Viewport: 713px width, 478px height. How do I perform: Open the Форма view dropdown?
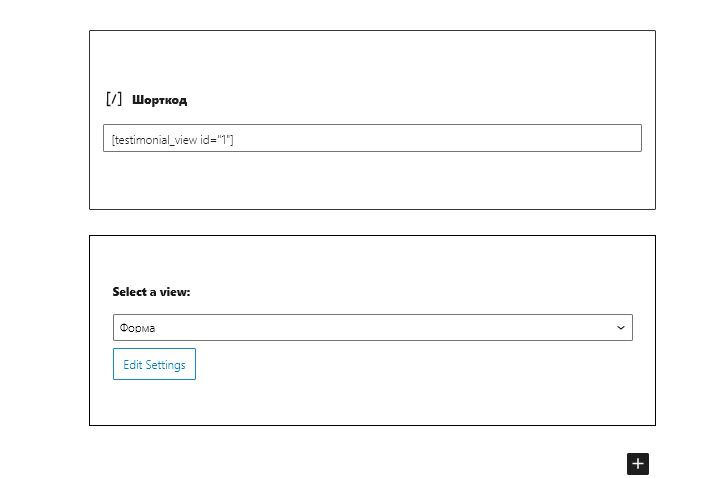pyautogui.click(x=372, y=327)
